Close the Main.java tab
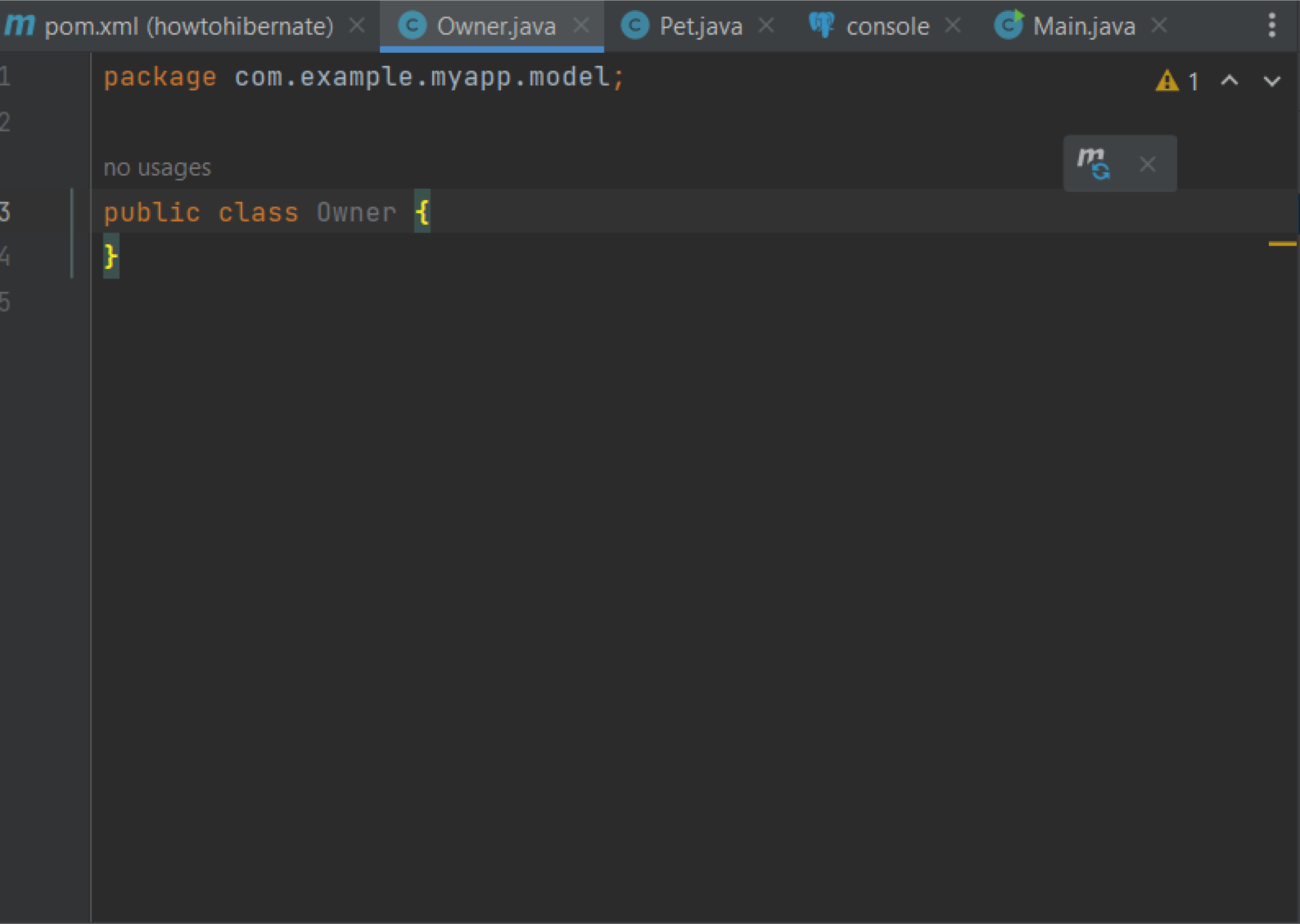 (x=1159, y=26)
